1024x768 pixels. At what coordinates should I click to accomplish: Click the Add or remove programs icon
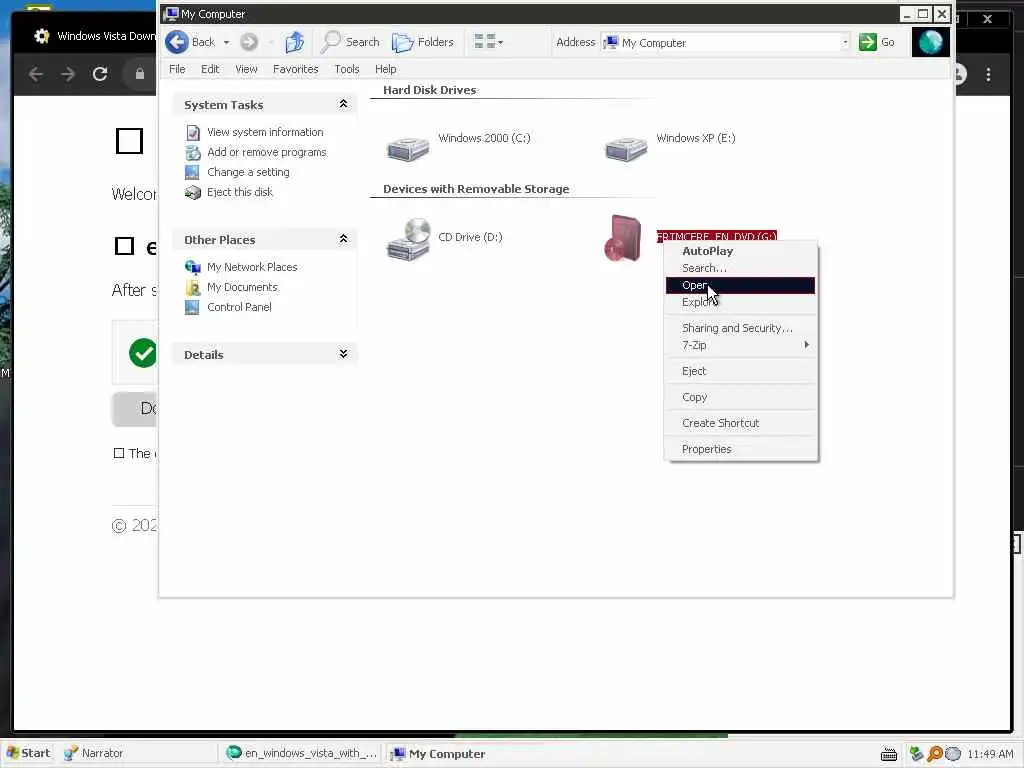click(x=193, y=153)
